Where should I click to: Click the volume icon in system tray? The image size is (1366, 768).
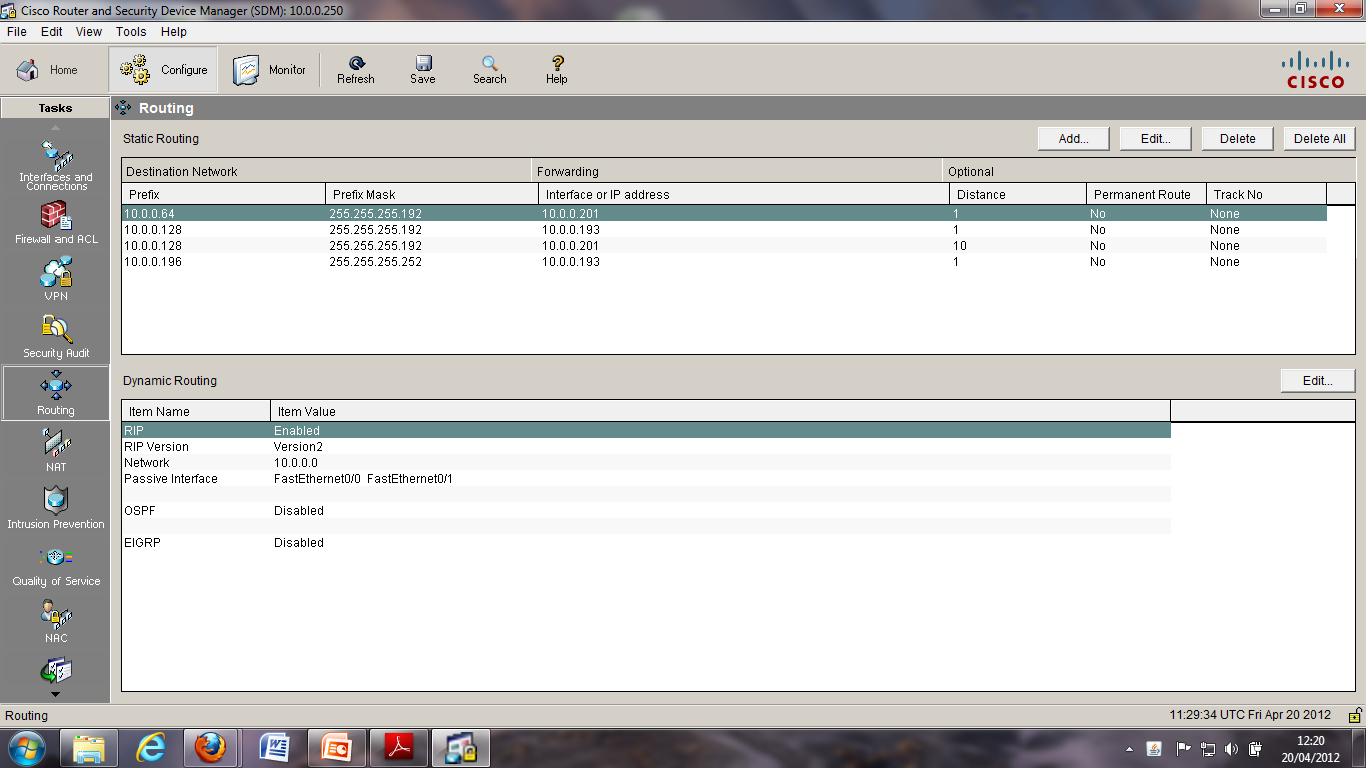coord(1231,748)
